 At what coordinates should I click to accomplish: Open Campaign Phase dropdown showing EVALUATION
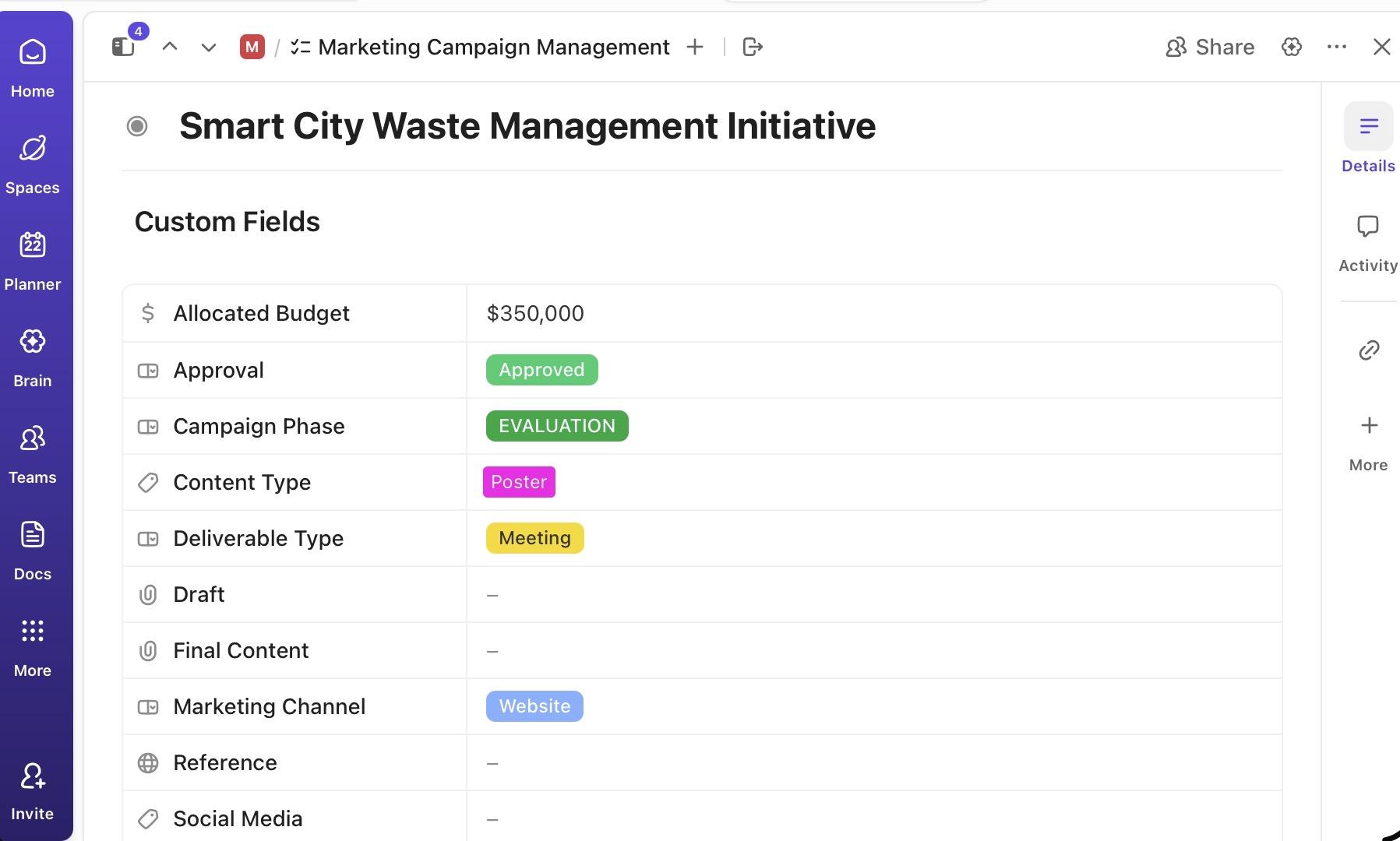[x=556, y=426]
